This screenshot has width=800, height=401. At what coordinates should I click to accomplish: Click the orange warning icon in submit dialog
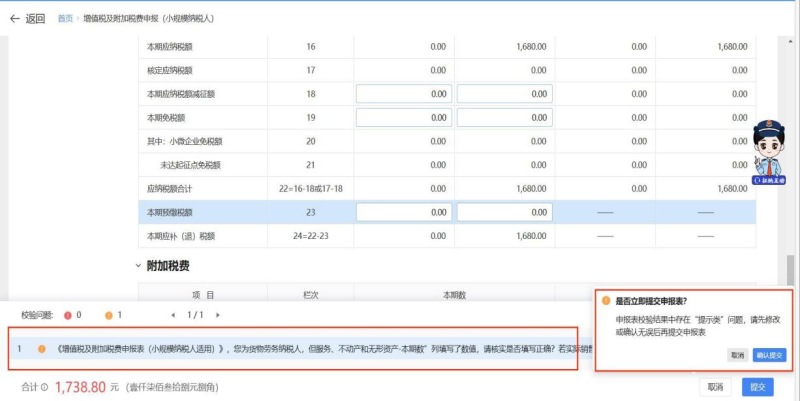coord(606,300)
